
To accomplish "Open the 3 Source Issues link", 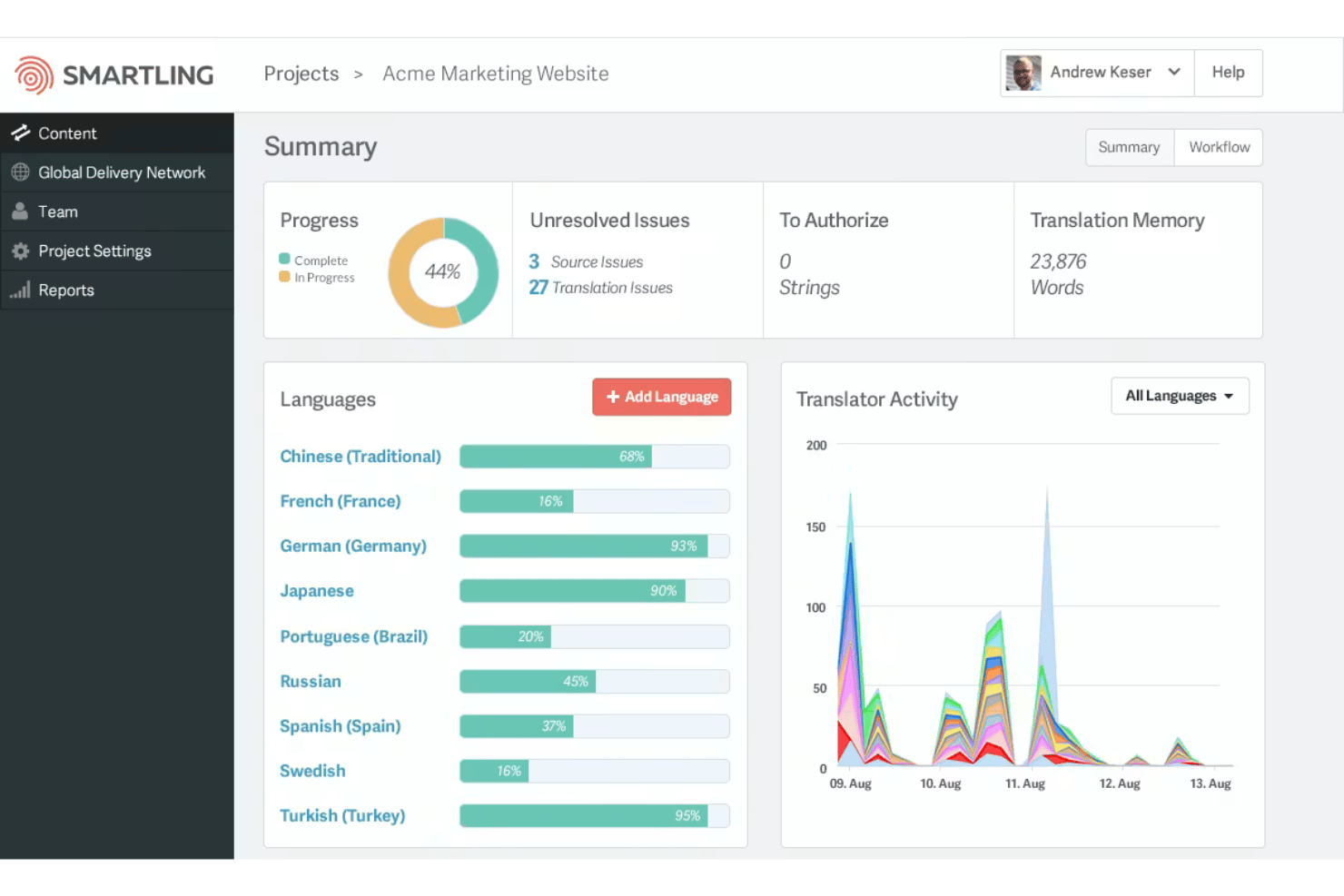I will coord(586,261).
